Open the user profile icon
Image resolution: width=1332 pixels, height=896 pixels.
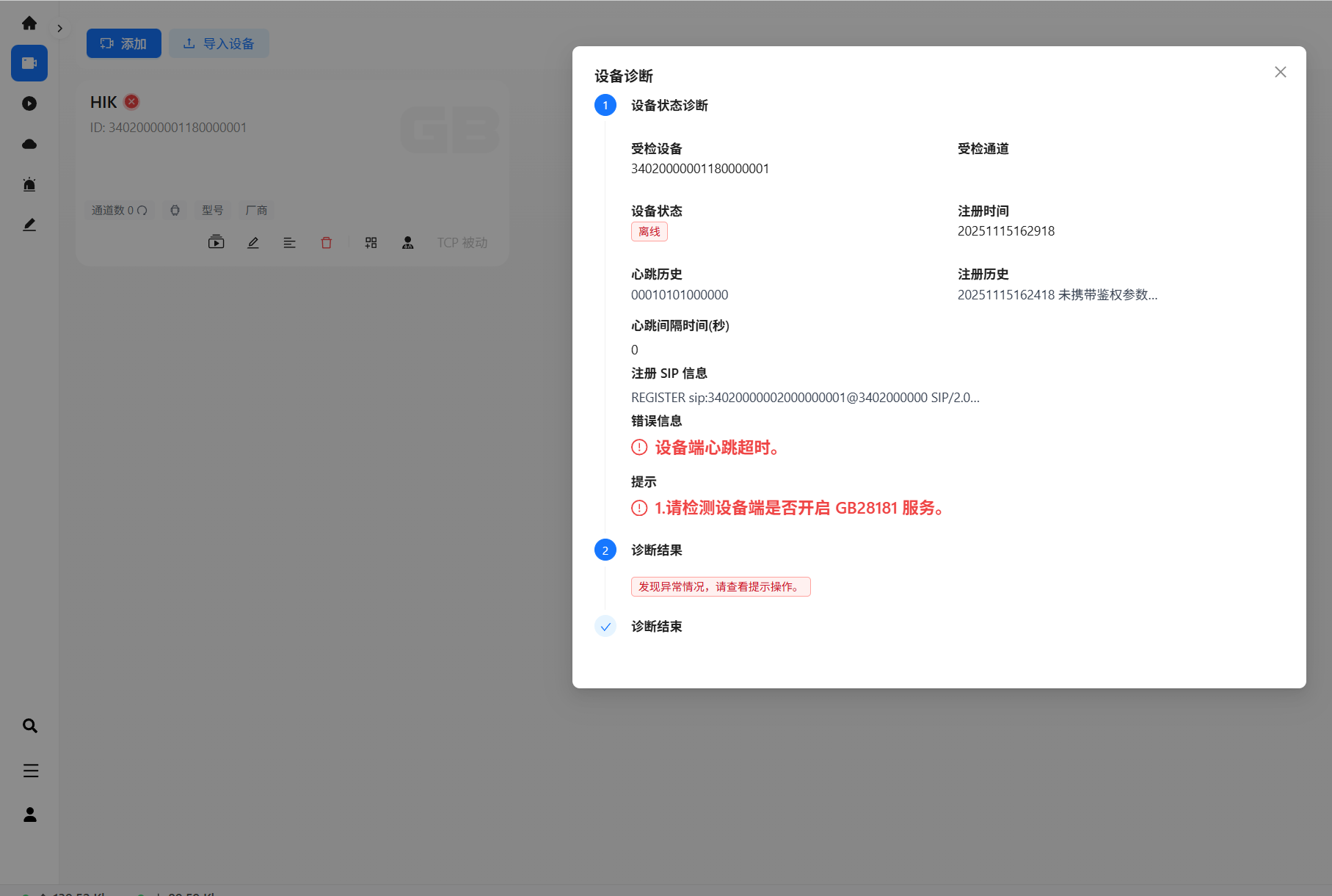(30, 815)
